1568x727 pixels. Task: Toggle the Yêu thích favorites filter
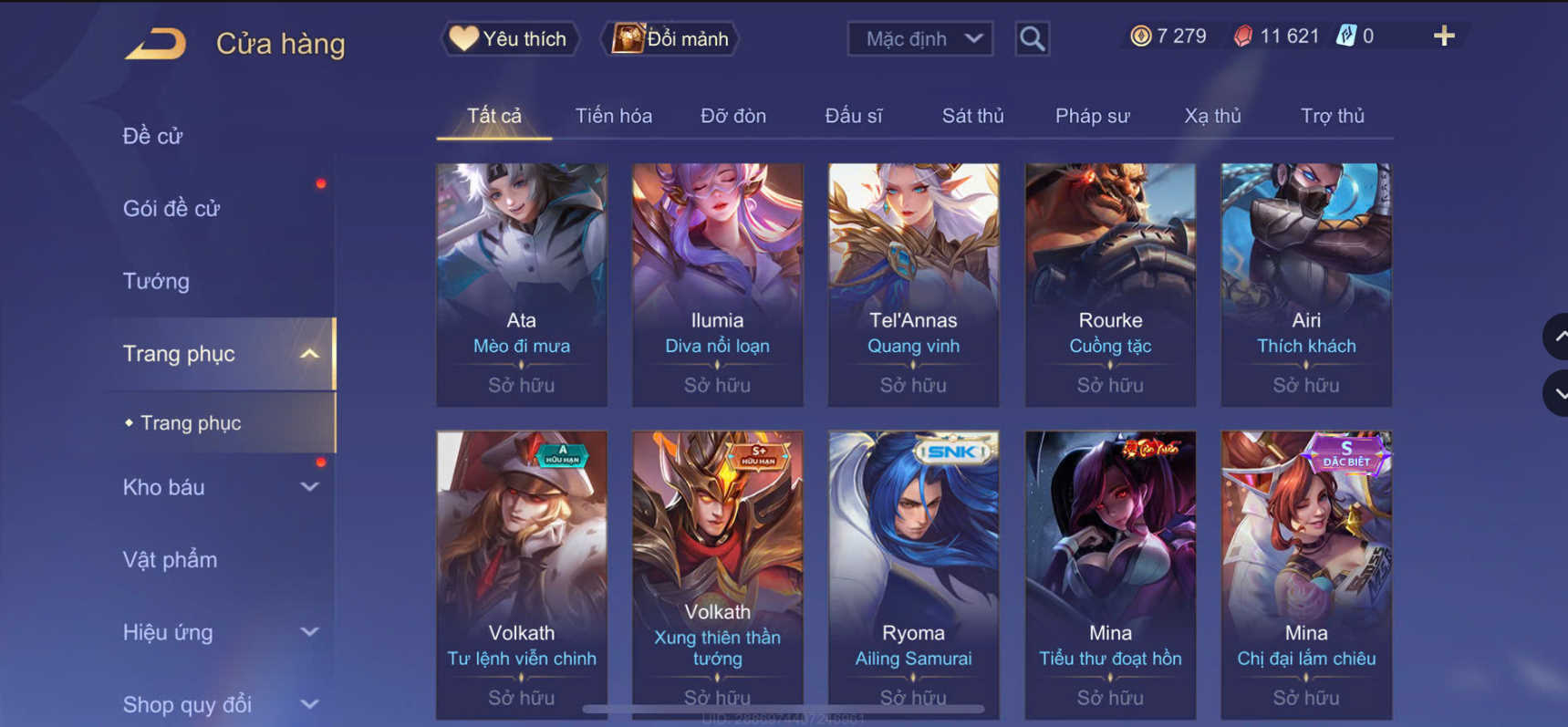510,38
